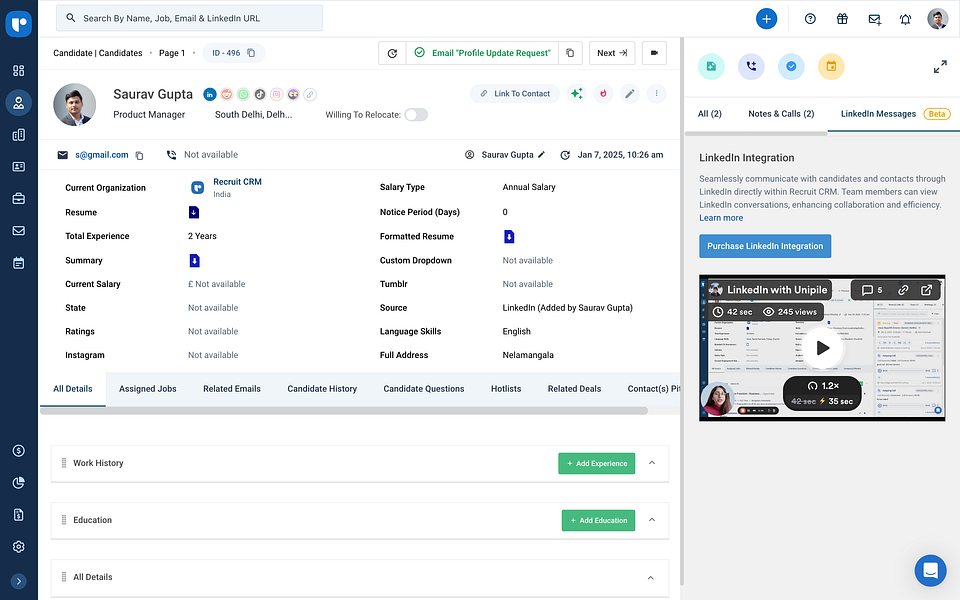Viewport: 960px width, 600px height.
Task: Expand the right panel with the expand arrows
Action: (940, 66)
